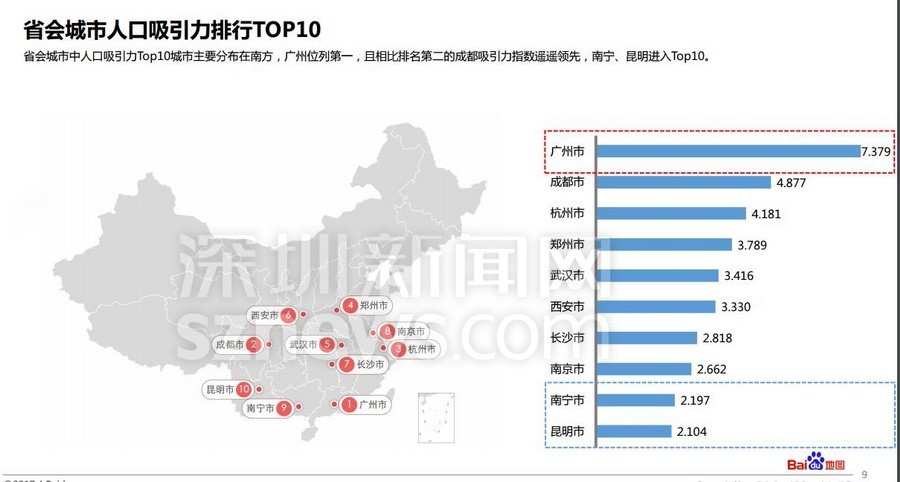
Task: Click the number 8 marker beside 南京市
Action: click(386, 331)
